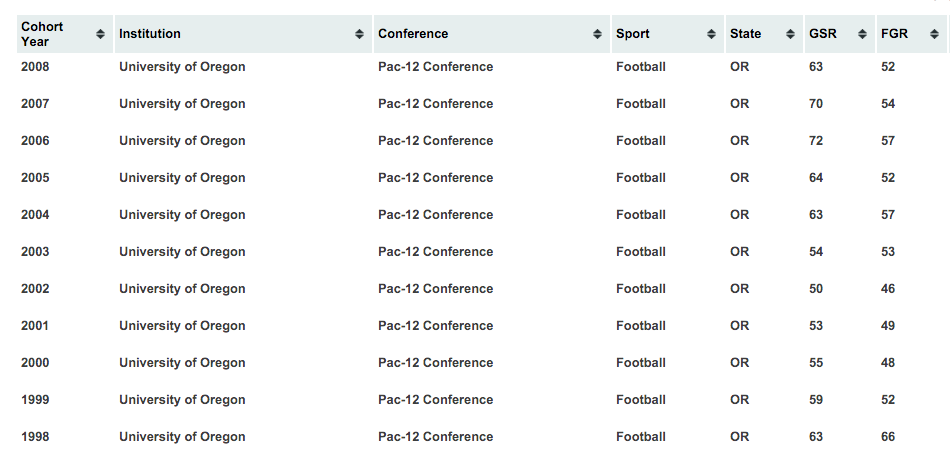The image size is (950, 471).
Task: Sort table by Cohort Year arrows
Action: pyautogui.click(x=101, y=34)
